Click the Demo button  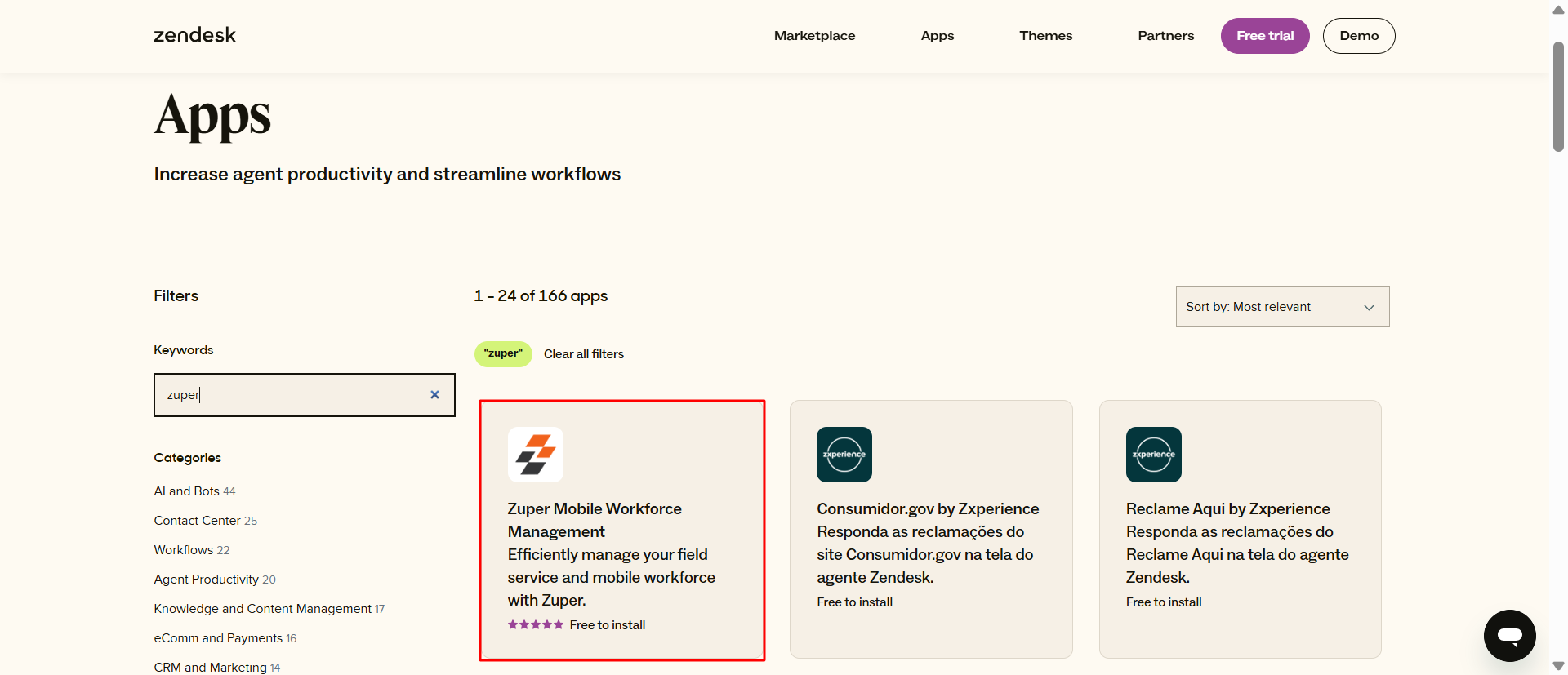coord(1359,36)
